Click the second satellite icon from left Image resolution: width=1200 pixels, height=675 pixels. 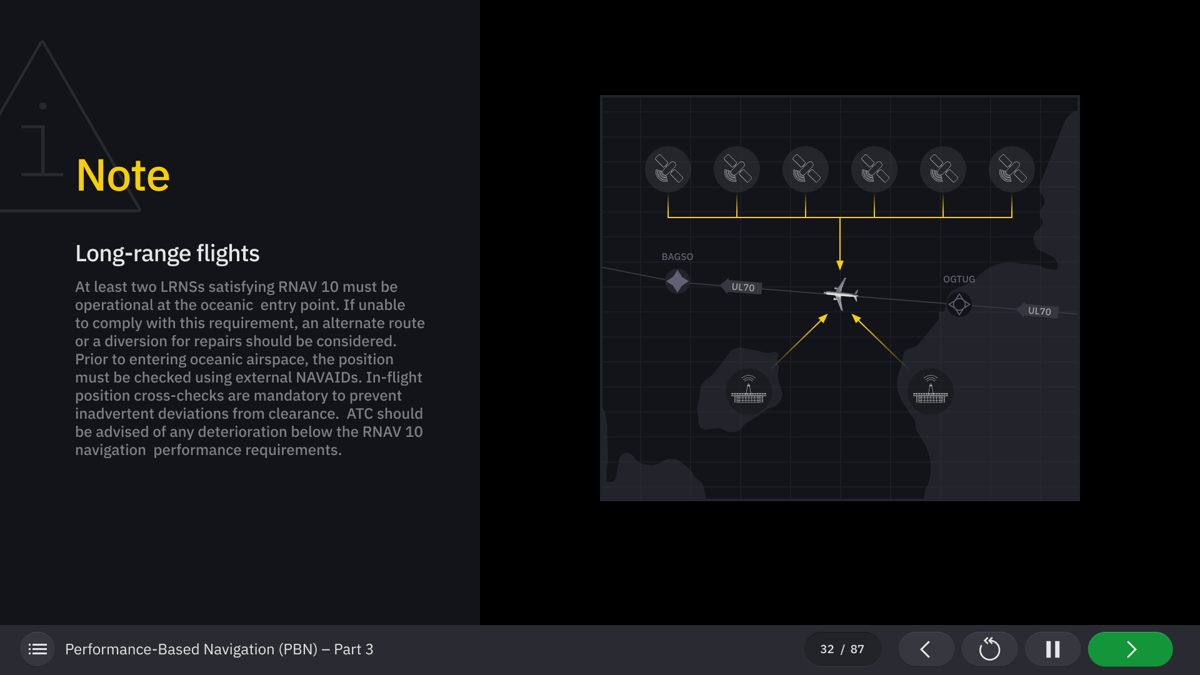click(737, 170)
